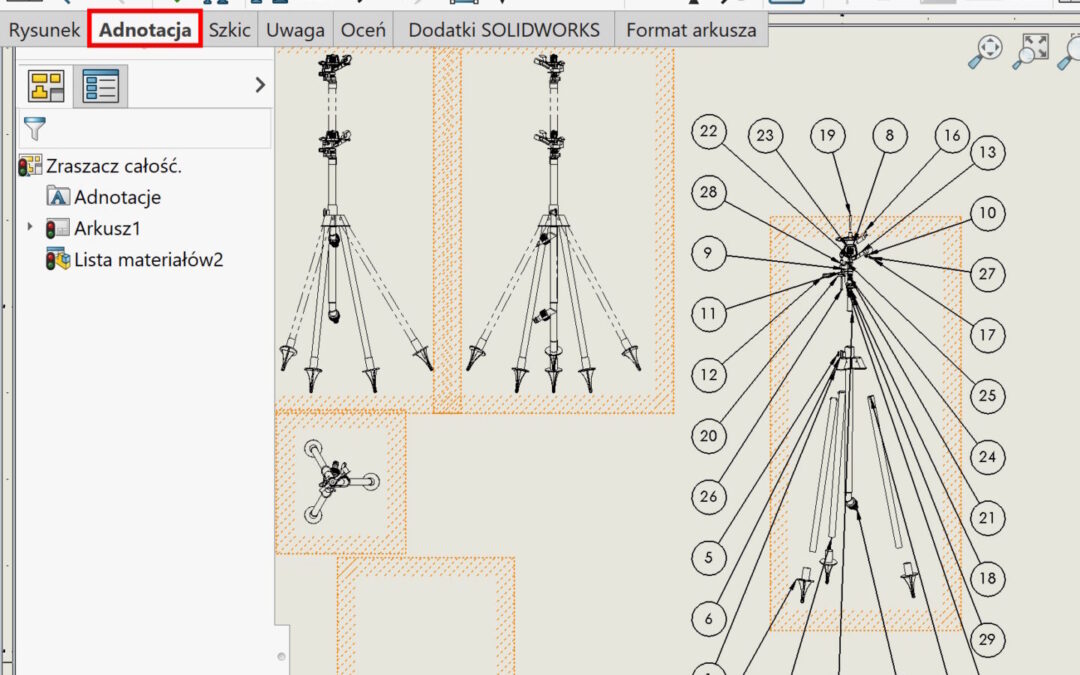Image resolution: width=1080 pixels, height=675 pixels.
Task: Open the FeatureManager design tree tab
Action: (46, 87)
